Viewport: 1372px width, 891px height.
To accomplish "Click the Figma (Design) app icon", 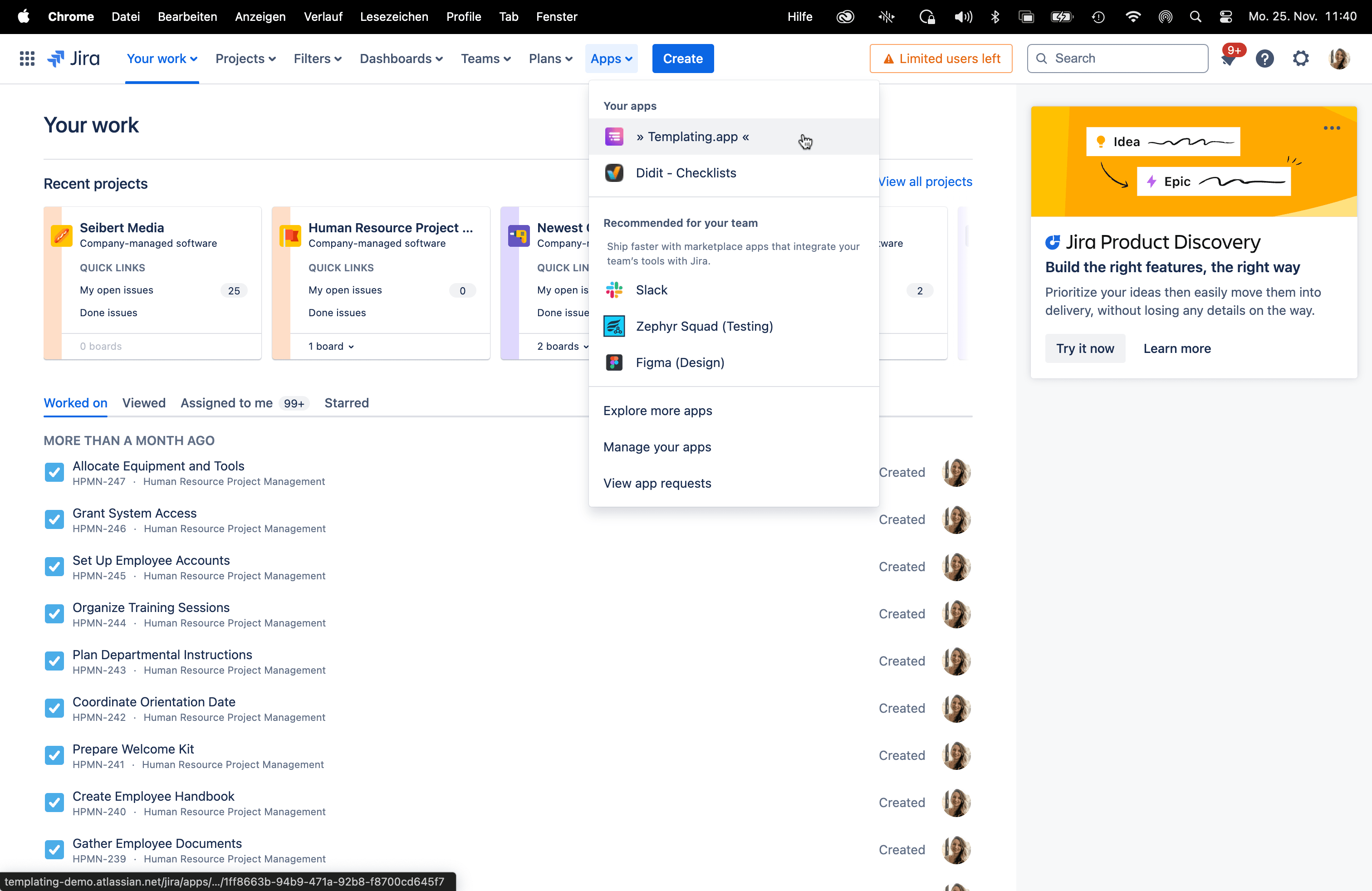I will point(614,362).
